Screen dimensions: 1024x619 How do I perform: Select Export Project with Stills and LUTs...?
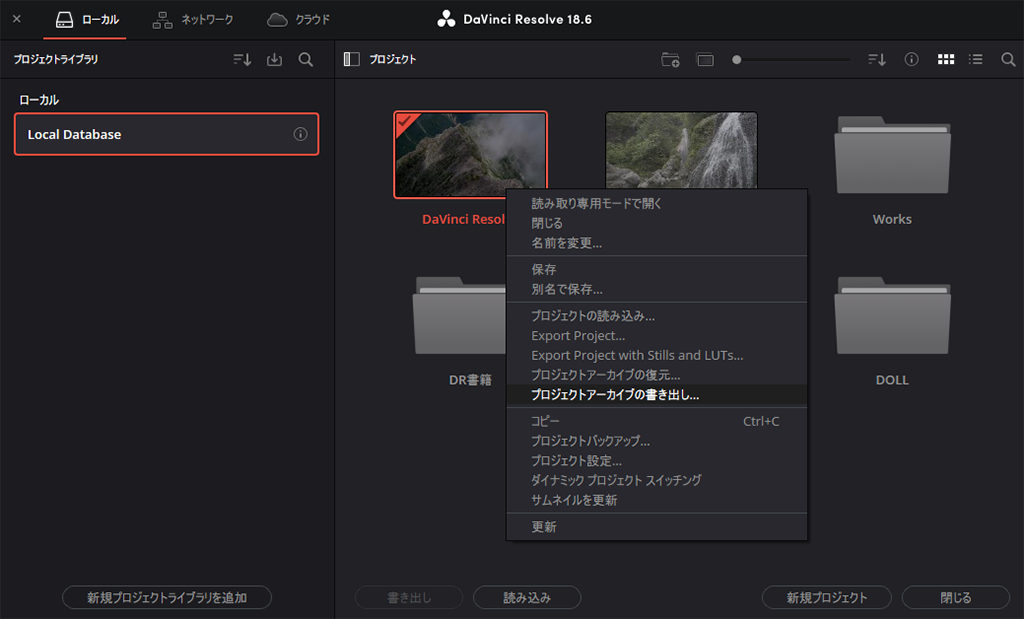pos(657,355)
